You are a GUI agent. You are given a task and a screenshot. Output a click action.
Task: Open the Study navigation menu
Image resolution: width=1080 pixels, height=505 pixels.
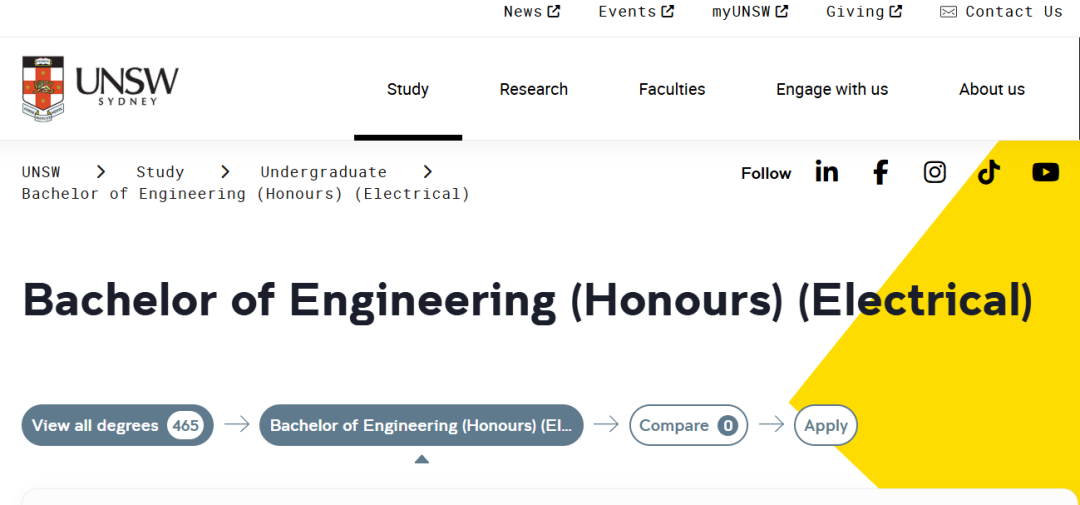[408, 89]
